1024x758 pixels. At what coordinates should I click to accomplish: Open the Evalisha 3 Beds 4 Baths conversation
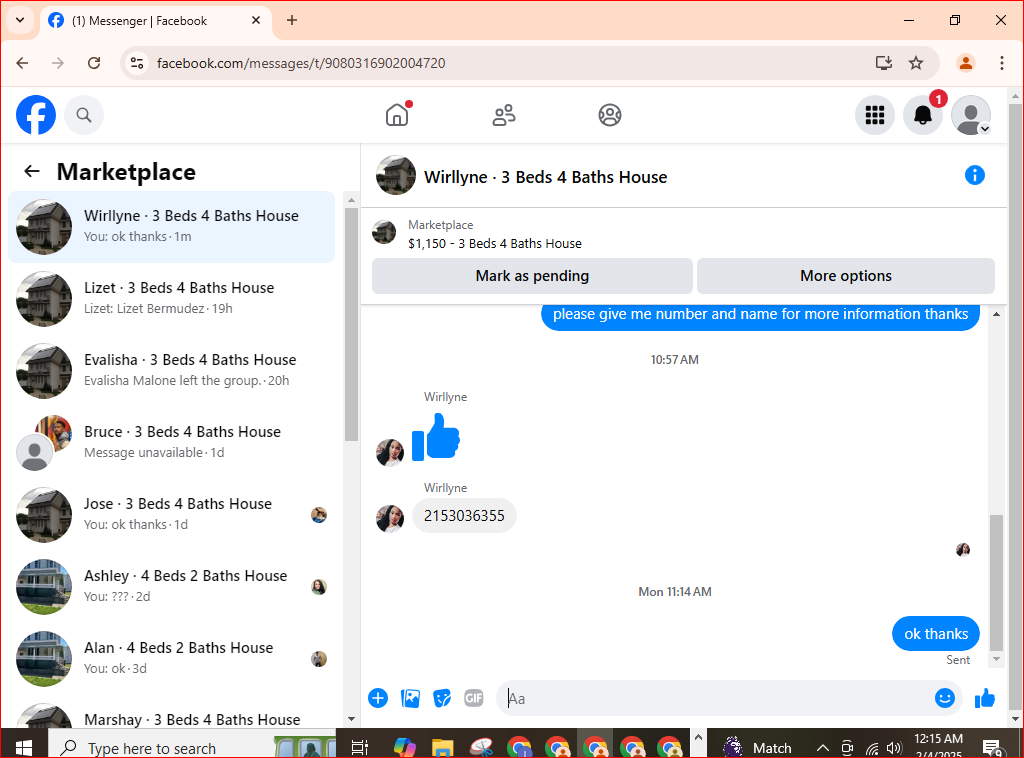pos(172,370)
